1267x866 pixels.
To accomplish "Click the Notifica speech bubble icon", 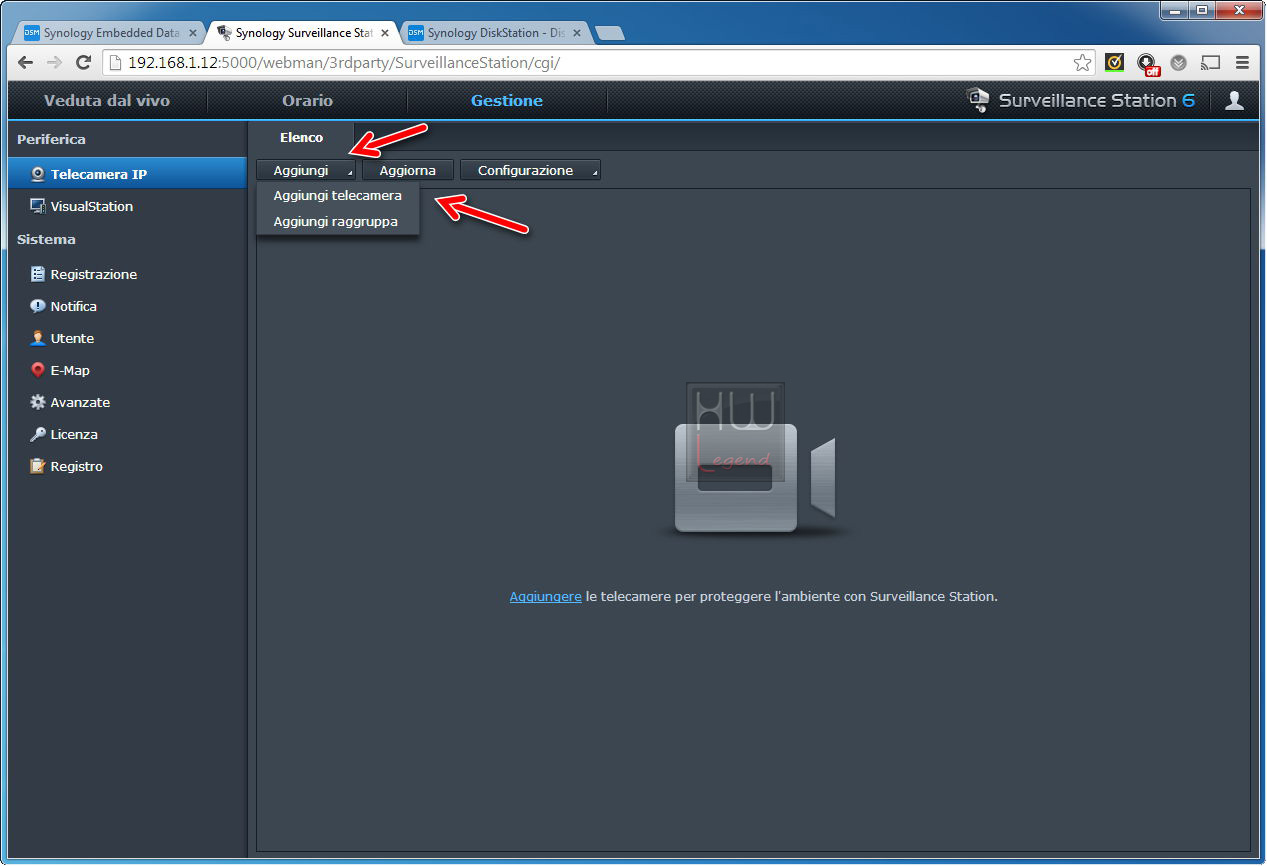I will (x=38, y=306).
